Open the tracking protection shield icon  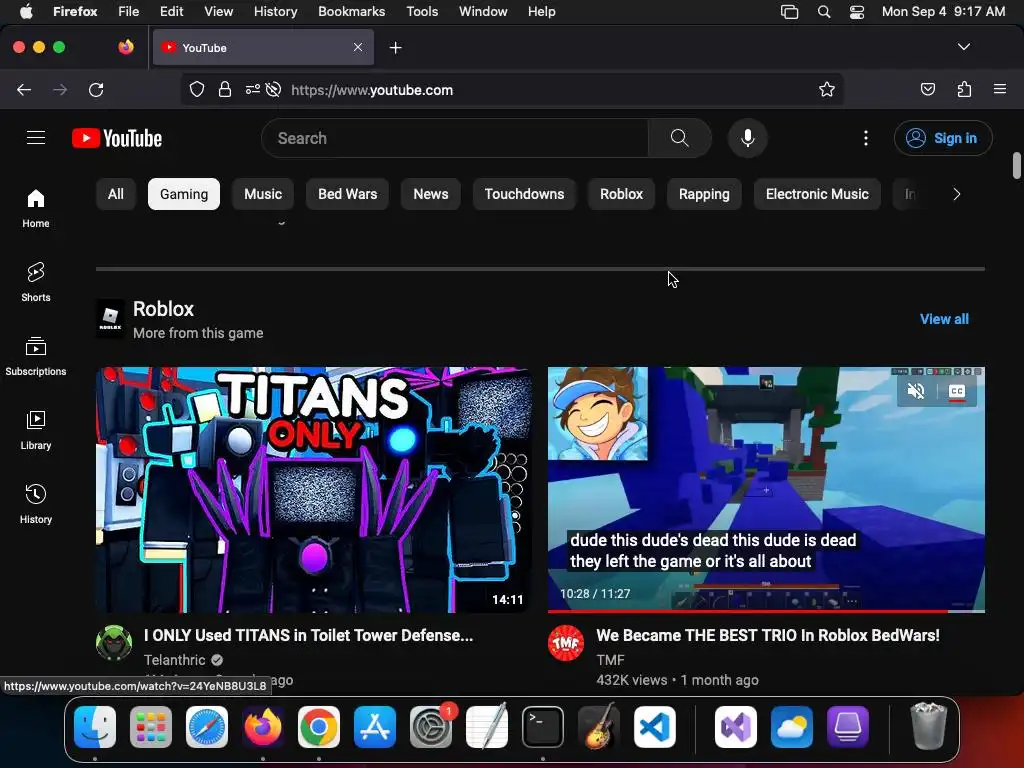tap(197, 89)
